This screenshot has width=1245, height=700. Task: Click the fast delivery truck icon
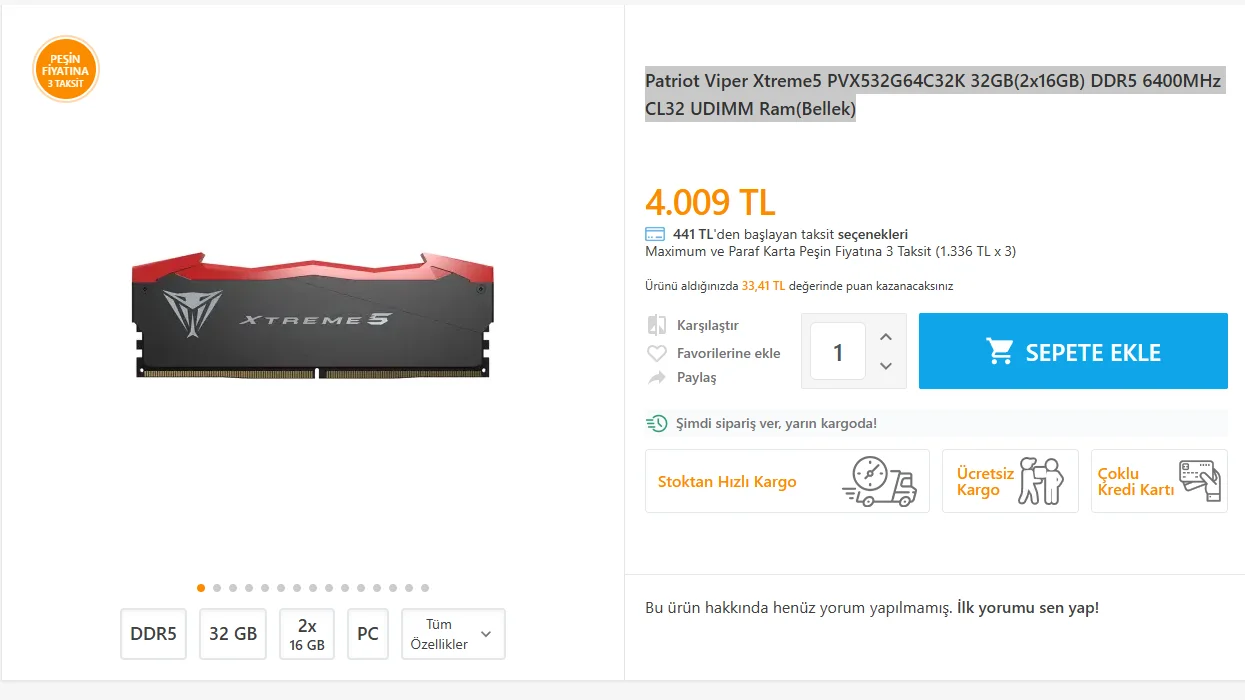click(879, 481)
